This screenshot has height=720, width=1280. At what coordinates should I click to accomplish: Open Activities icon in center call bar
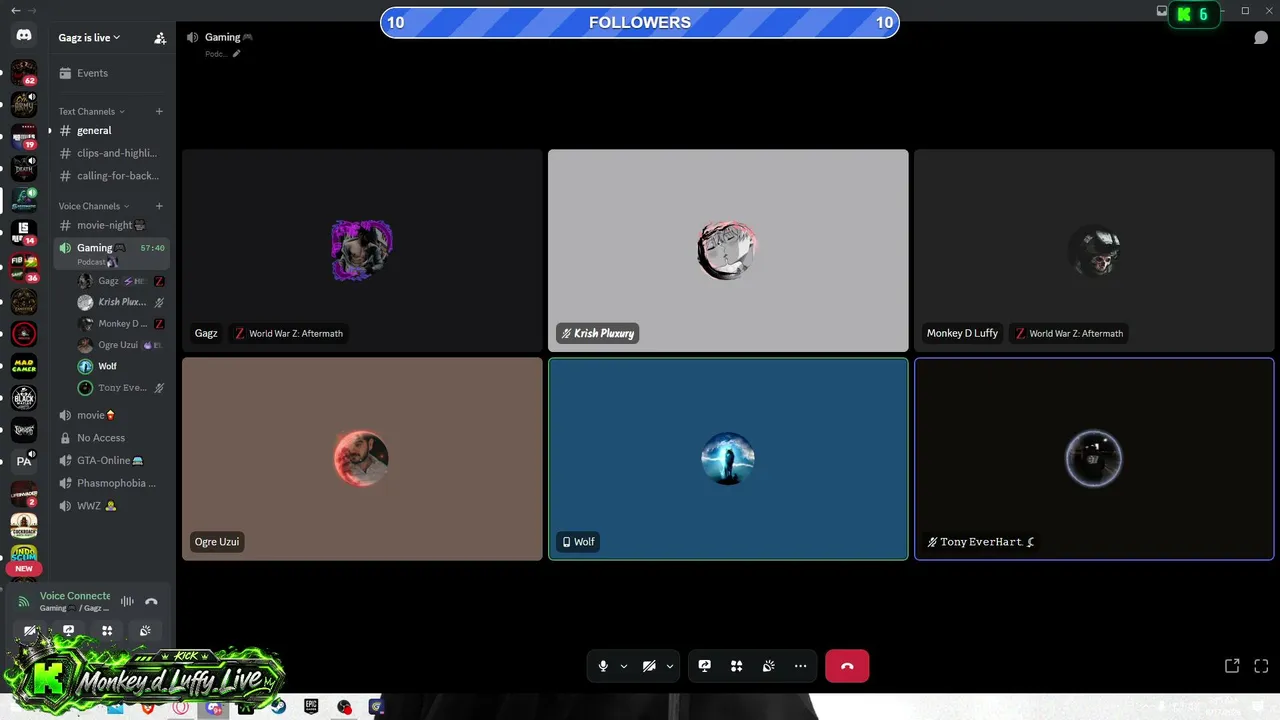click(x=736, y=666)
